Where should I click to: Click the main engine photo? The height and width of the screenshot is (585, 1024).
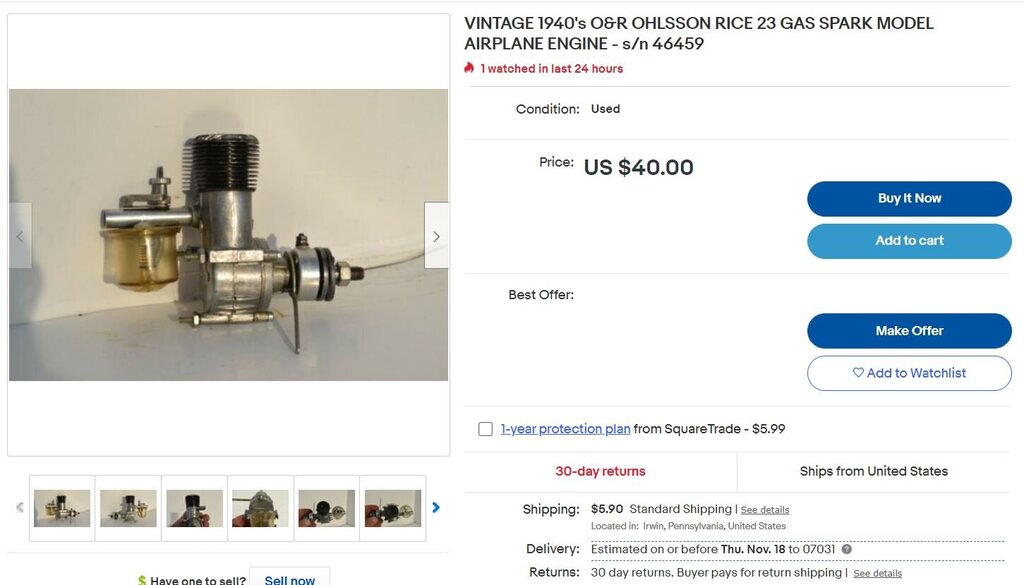point(229,235)
